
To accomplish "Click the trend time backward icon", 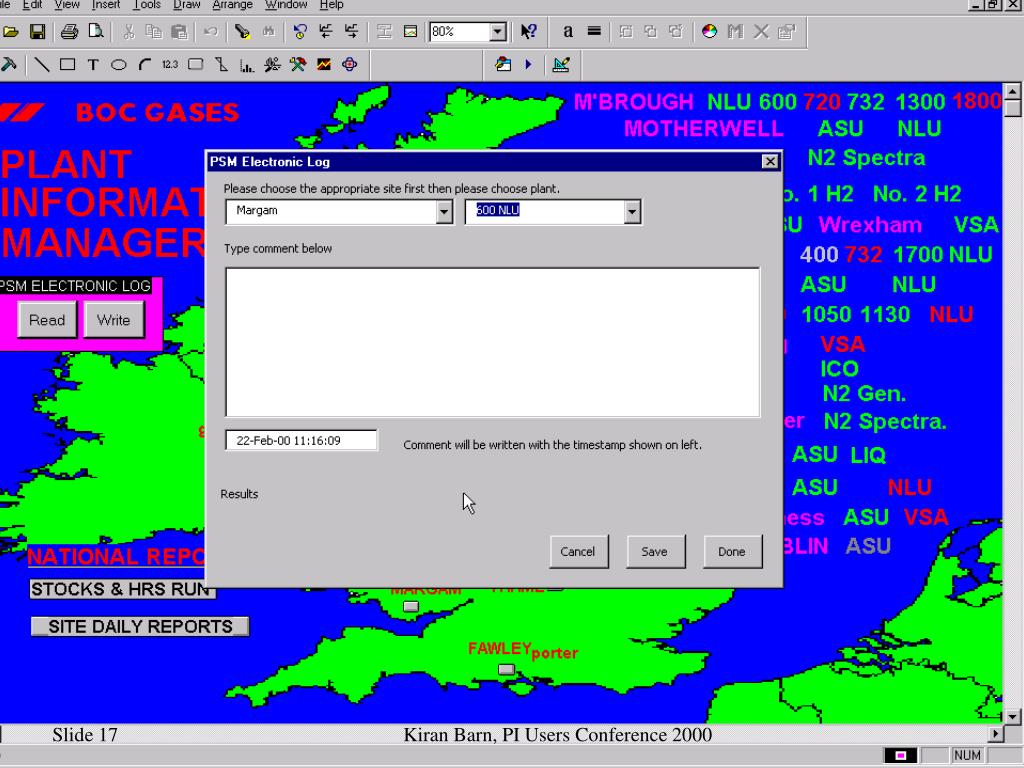I will (x=325, y=31).
